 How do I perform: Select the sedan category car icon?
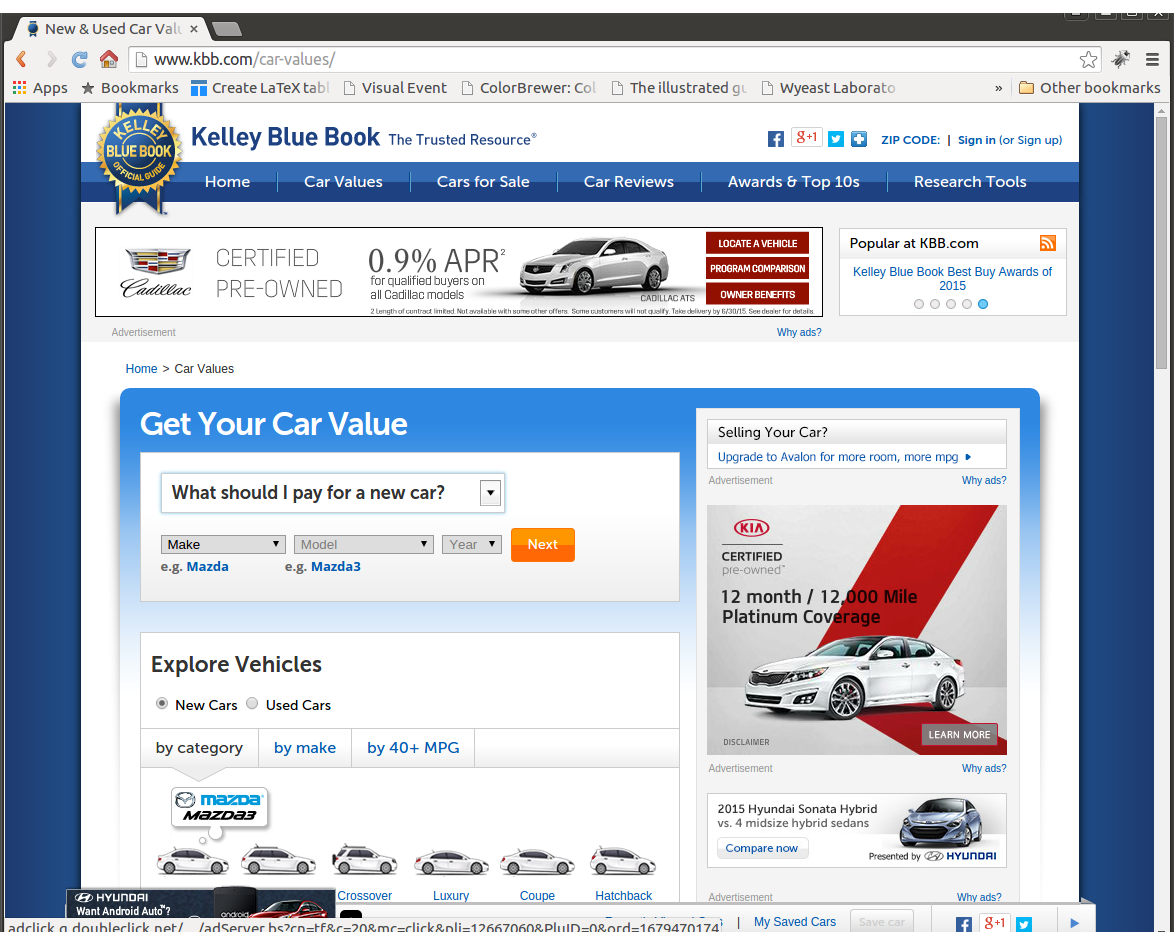pyautogui.click(x=192, y=861)
